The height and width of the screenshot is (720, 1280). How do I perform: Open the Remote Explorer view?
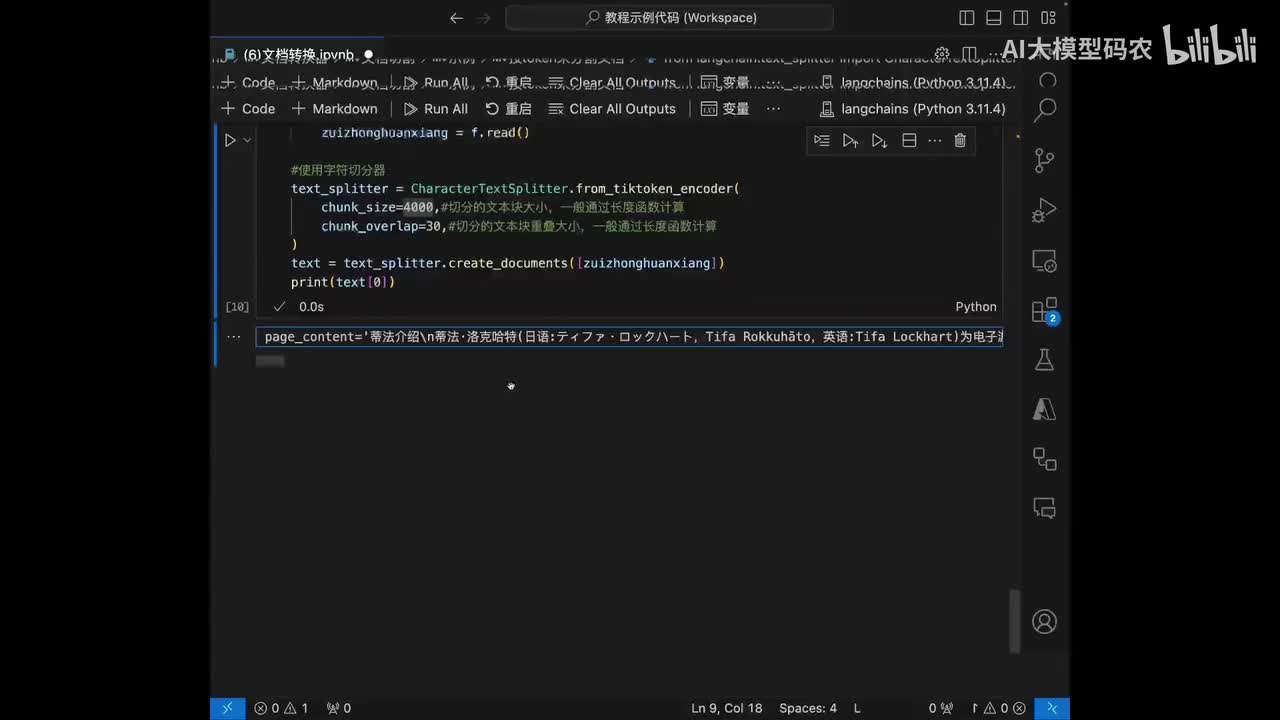point(1045,260)
